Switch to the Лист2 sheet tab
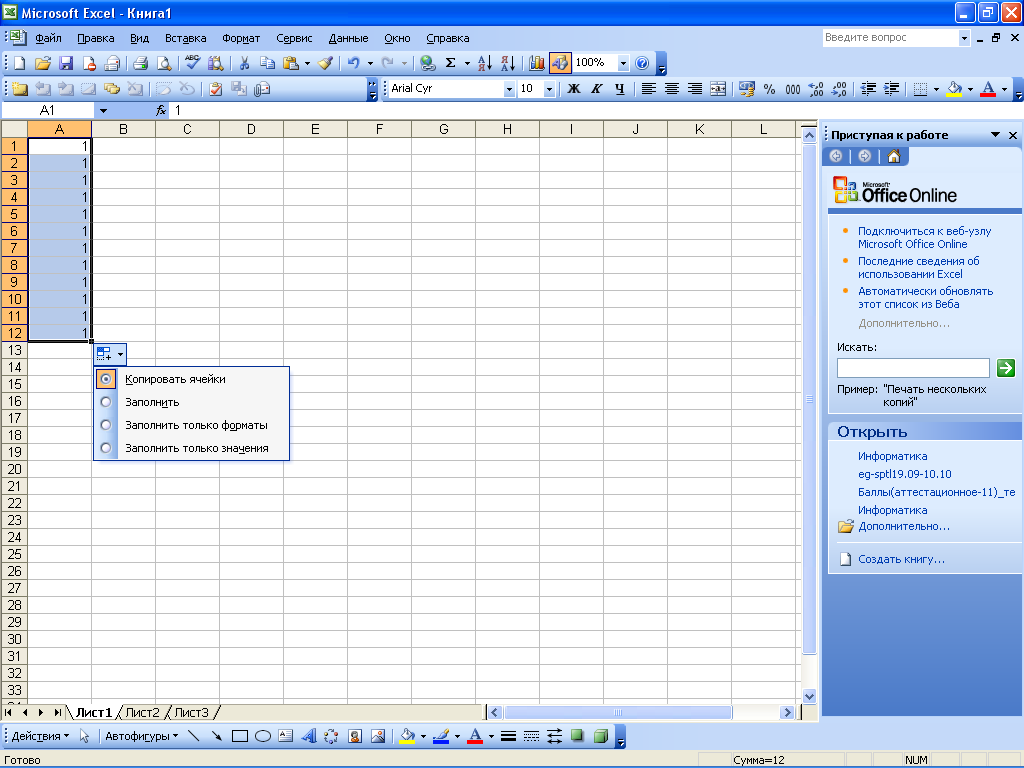This screenshot has width=1024, height=768. (142, 712)
